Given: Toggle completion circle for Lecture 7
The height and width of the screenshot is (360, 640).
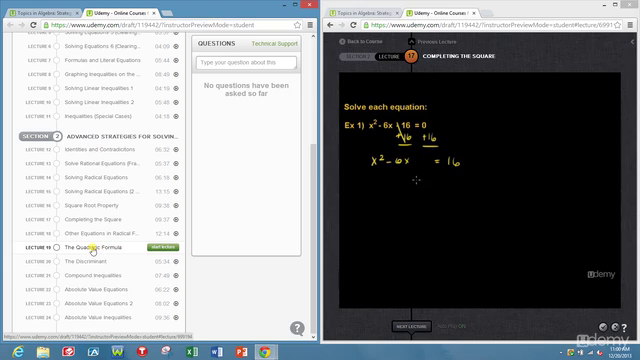Looking at the screenshot, I should click(57, 60).
